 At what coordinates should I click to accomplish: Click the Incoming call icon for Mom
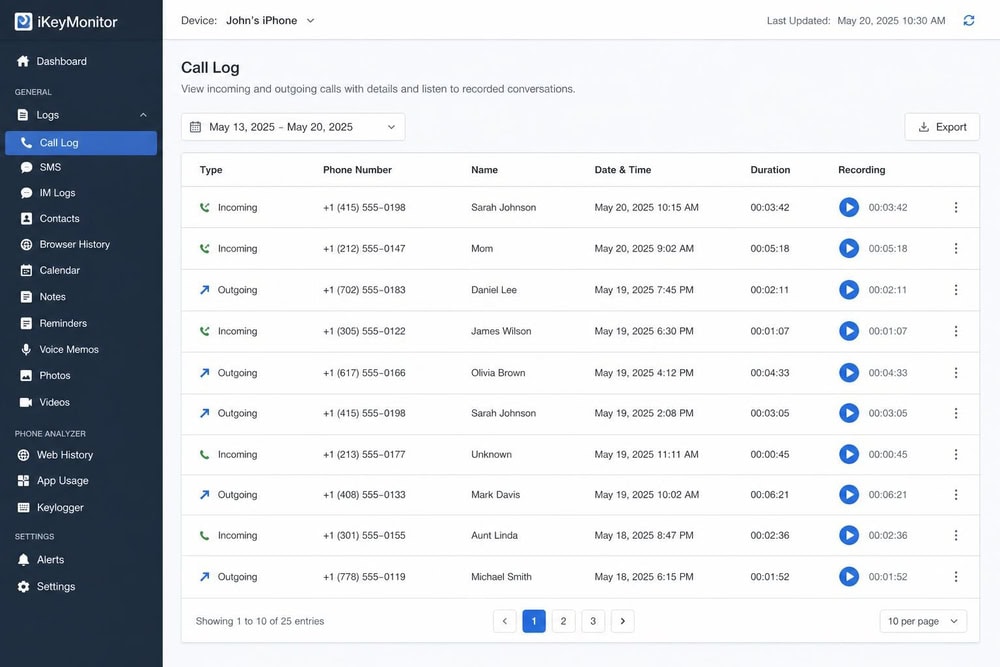(204, 248)
